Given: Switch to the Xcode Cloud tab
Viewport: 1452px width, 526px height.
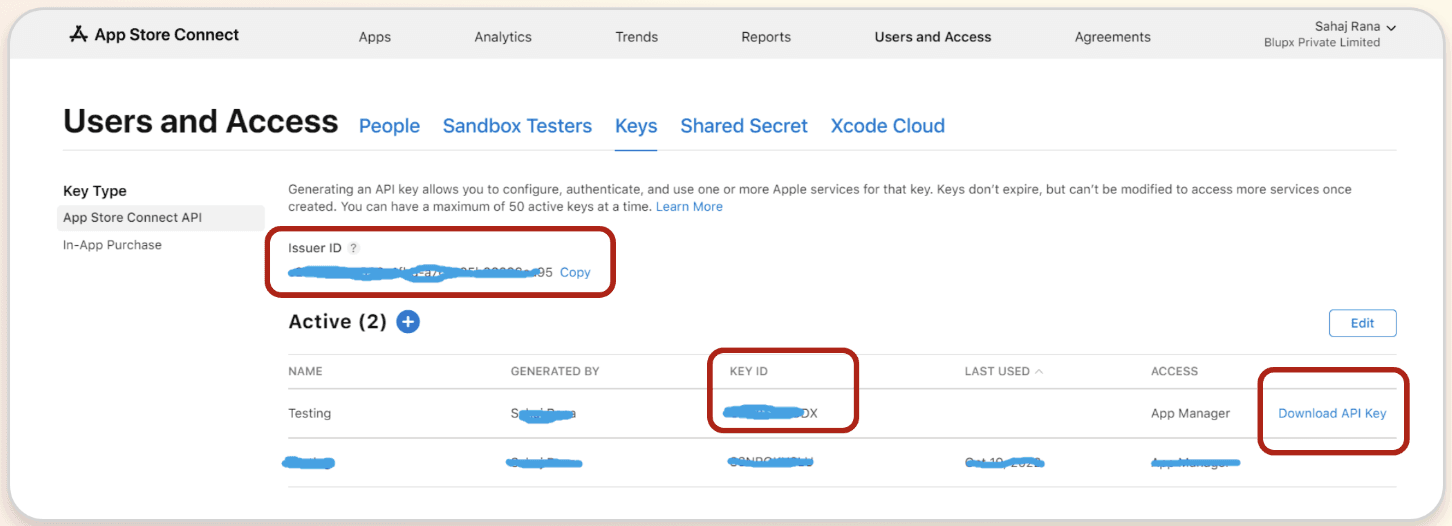Looking at the screenshot, I should pyautogui.click(x=888, y=126).
